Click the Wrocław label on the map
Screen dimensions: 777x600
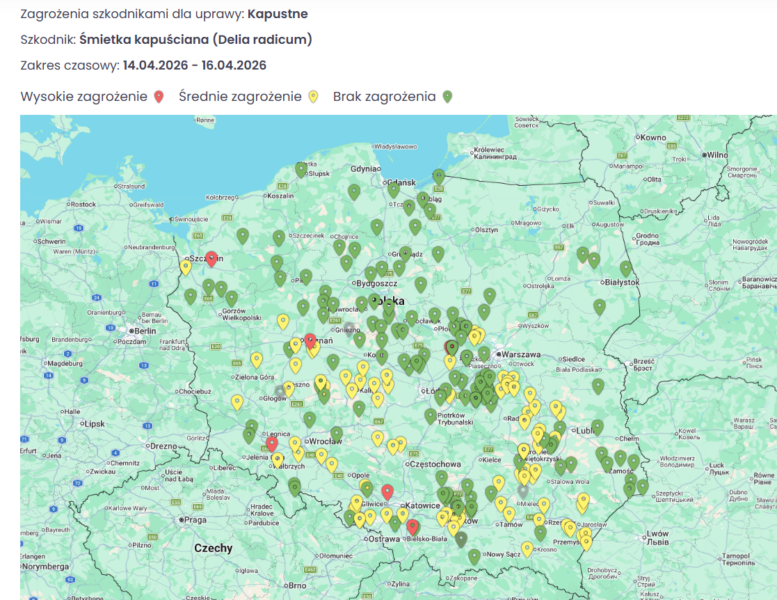click(323, 441)
